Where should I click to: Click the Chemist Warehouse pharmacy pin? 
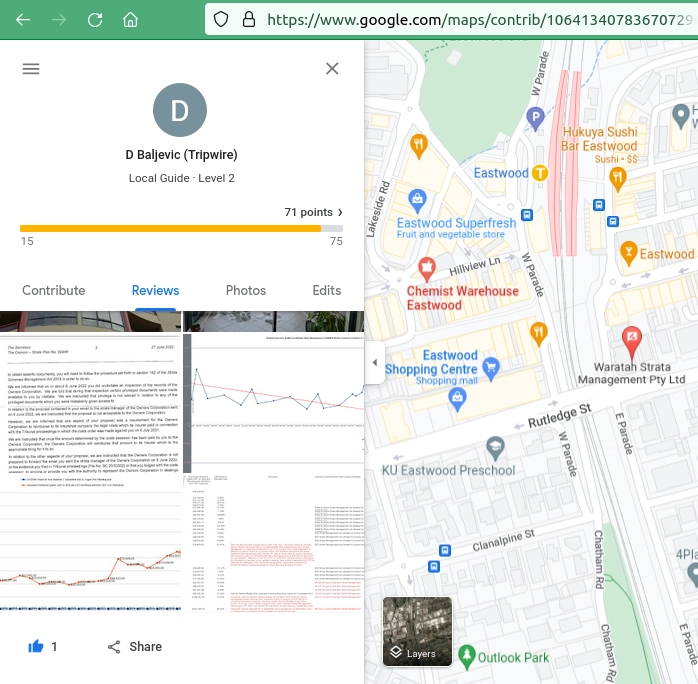coord(427,268)
